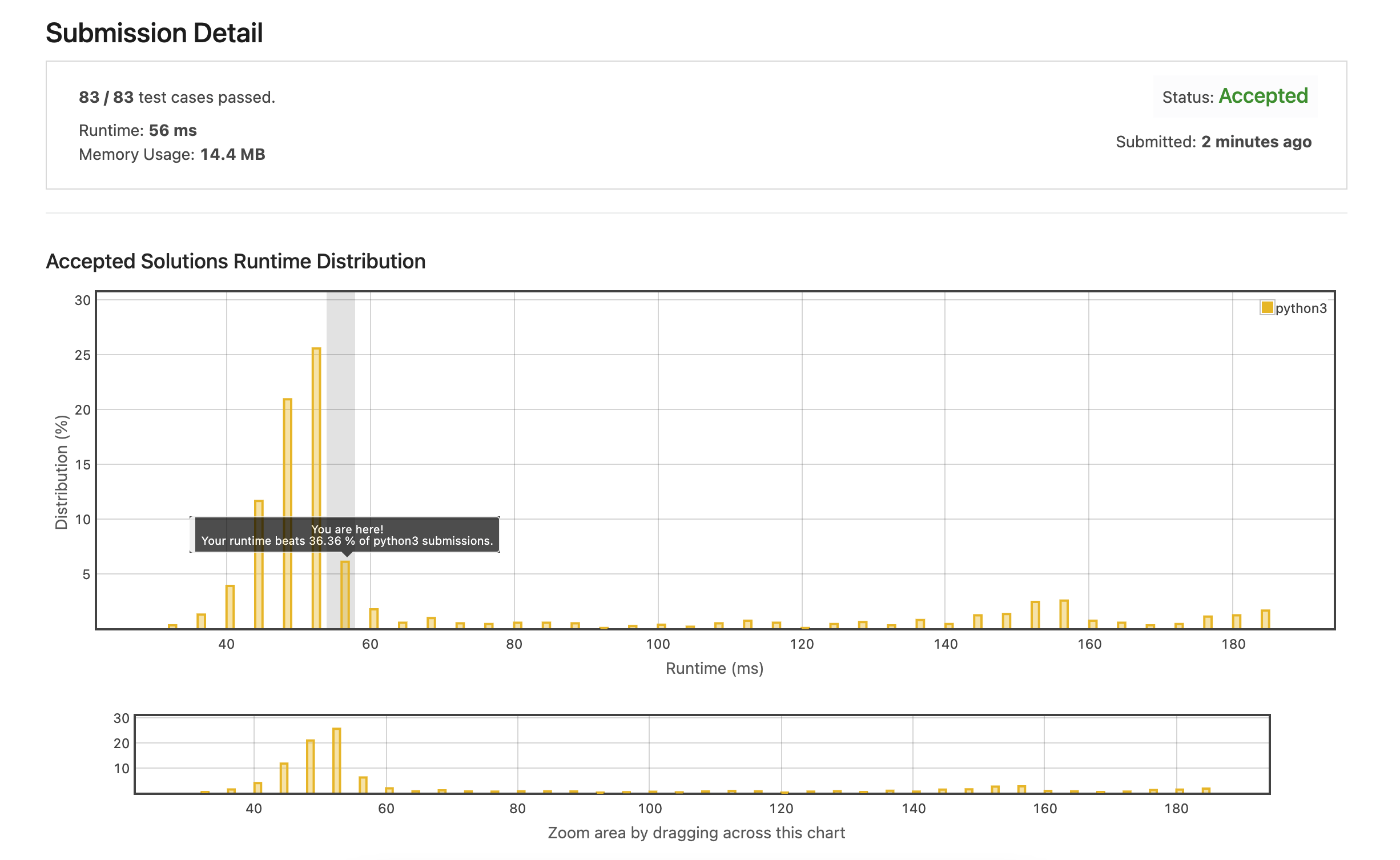Click the 'Submitted: 2 minutes ago' text
The image size is (1400, 860).
(x=1213, y=142)
